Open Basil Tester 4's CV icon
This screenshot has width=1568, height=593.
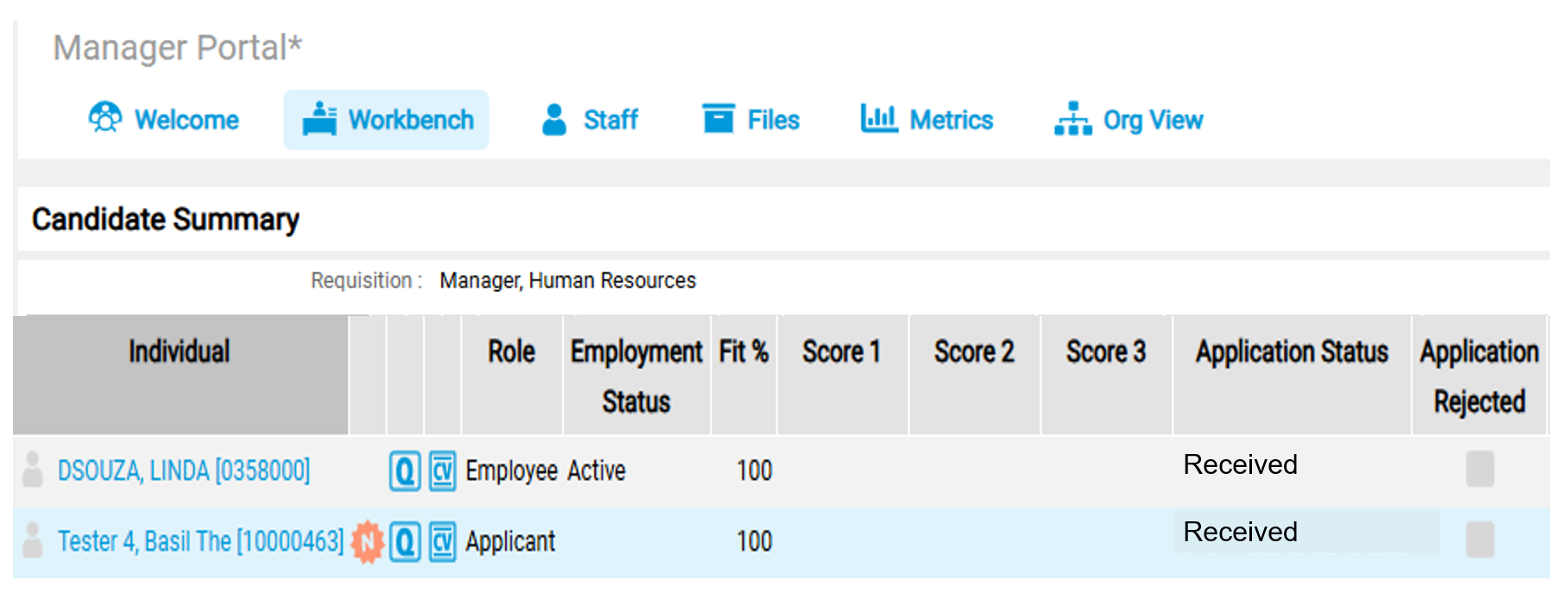click(x=442, y=542)
